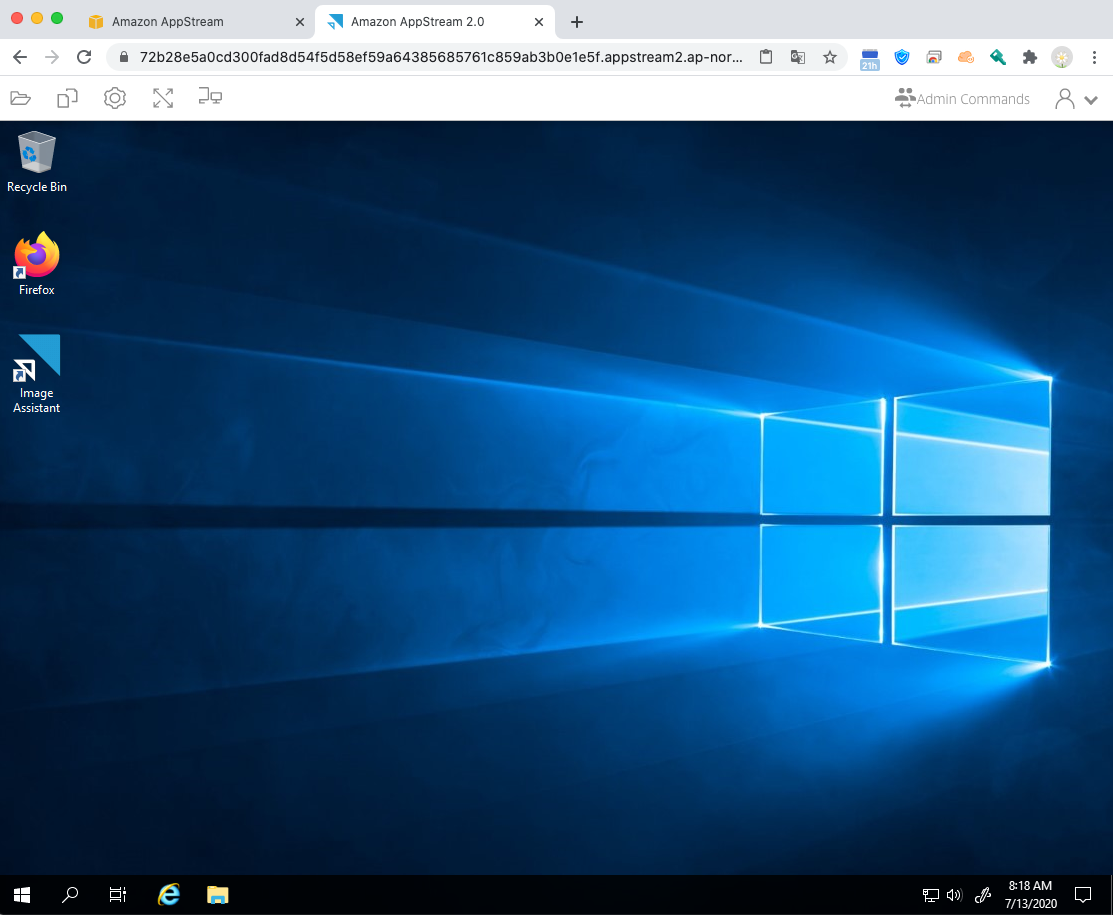This screenshot has width=1113, height=915.
Task: Open File Explorer from taskbar
Action: [217, 895]
